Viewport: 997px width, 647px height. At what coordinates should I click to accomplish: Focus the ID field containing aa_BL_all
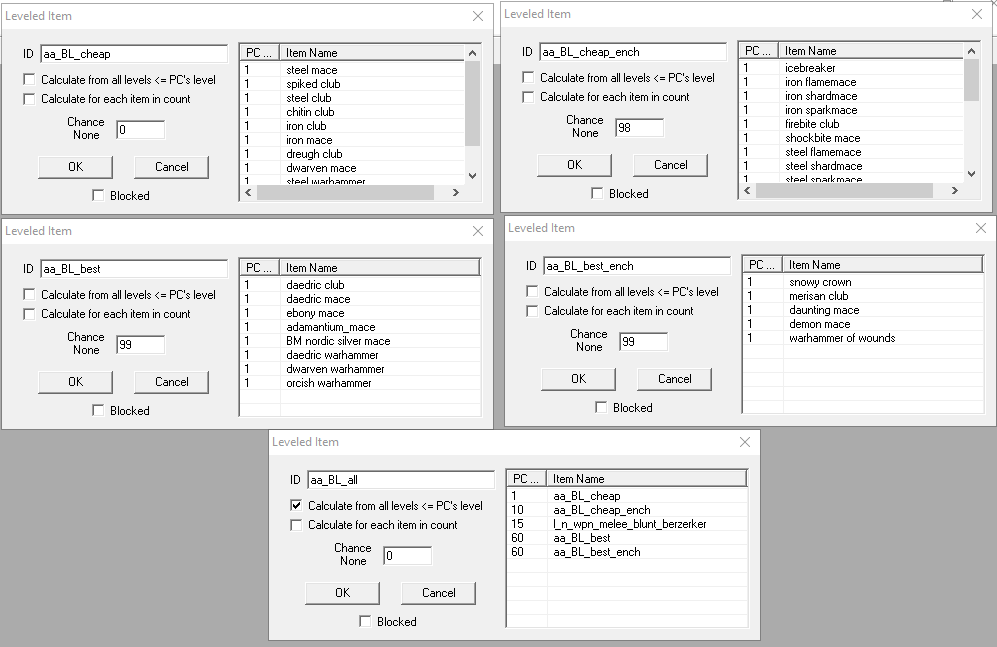tap(401, 480)
